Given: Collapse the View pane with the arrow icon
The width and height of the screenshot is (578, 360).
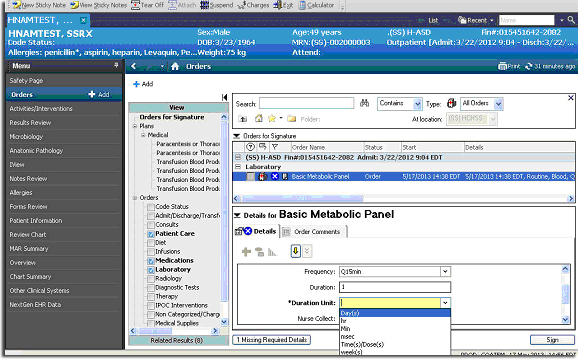Looking at the screenshot, I should tap(224, 97).
